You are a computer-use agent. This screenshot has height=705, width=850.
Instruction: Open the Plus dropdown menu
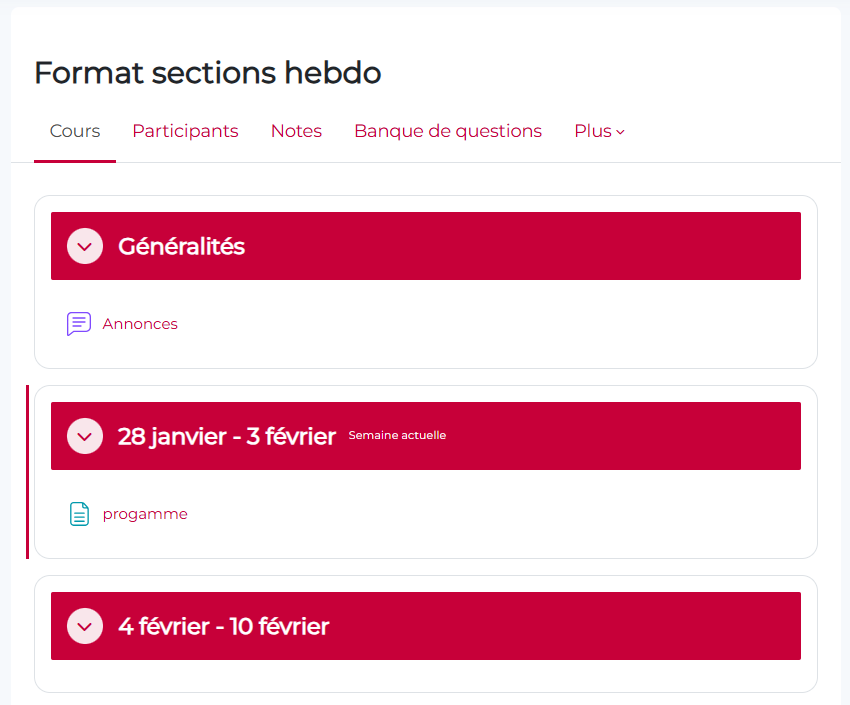[x=599, y=131]
